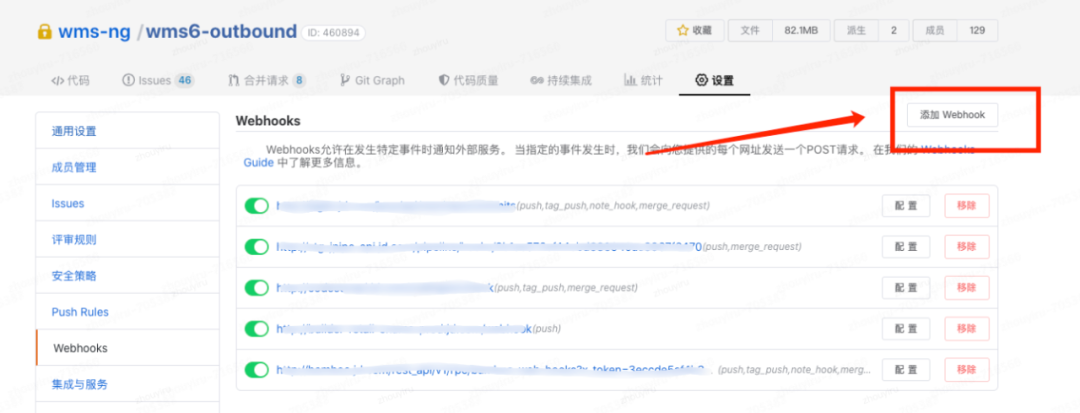Toggle off the webhook with push,merge_request events
This screenshot has width=1080, height=413.
257,246
